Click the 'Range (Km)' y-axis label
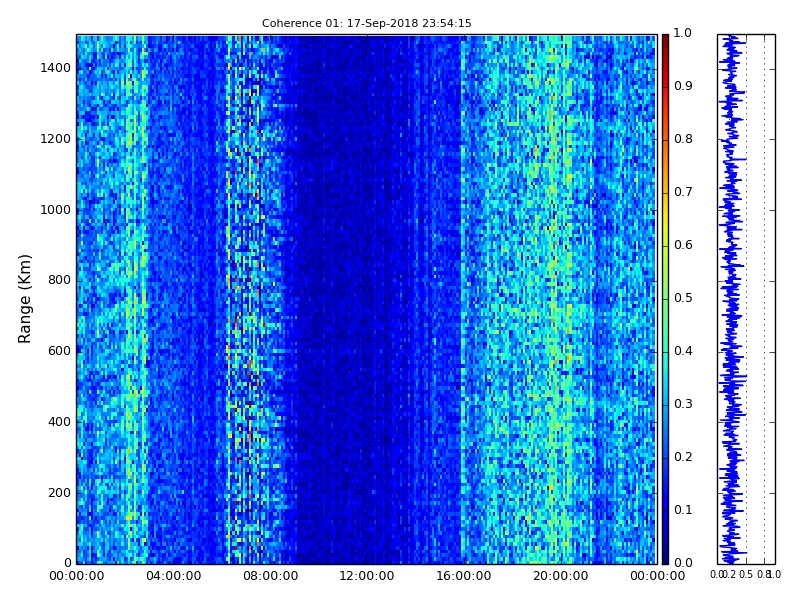Image resolution: width=800 pixels, height=600 pixels. (24, 299)
